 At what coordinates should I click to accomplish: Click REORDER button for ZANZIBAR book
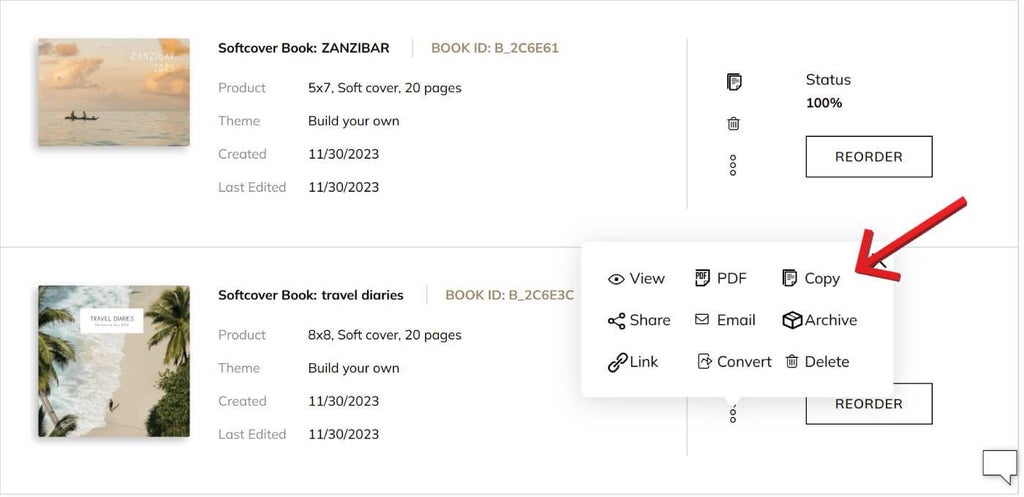click(x=868, y=157)
